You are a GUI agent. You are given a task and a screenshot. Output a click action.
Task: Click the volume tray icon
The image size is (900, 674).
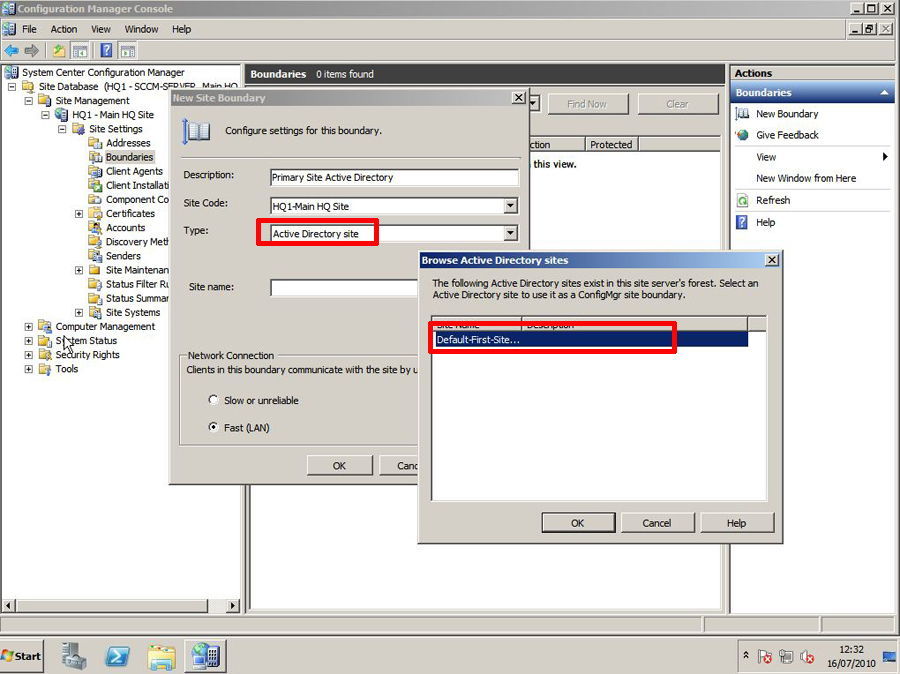click(x=807, y=656)
